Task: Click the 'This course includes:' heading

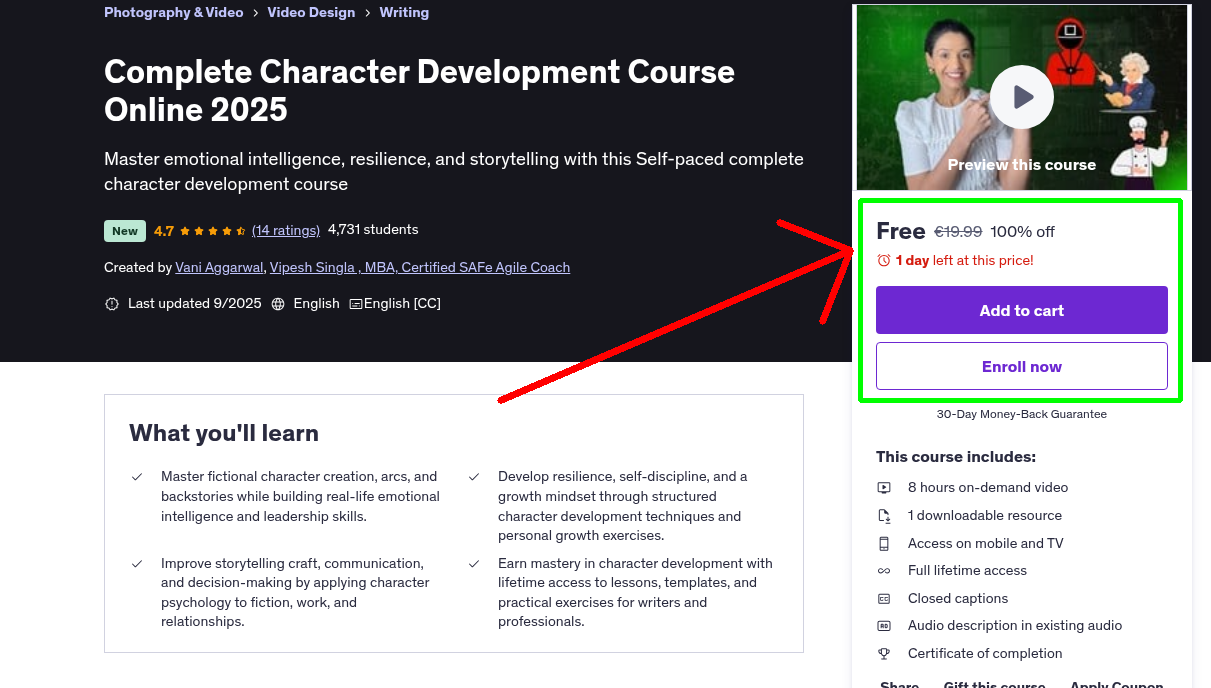Action: pos(956,457)
